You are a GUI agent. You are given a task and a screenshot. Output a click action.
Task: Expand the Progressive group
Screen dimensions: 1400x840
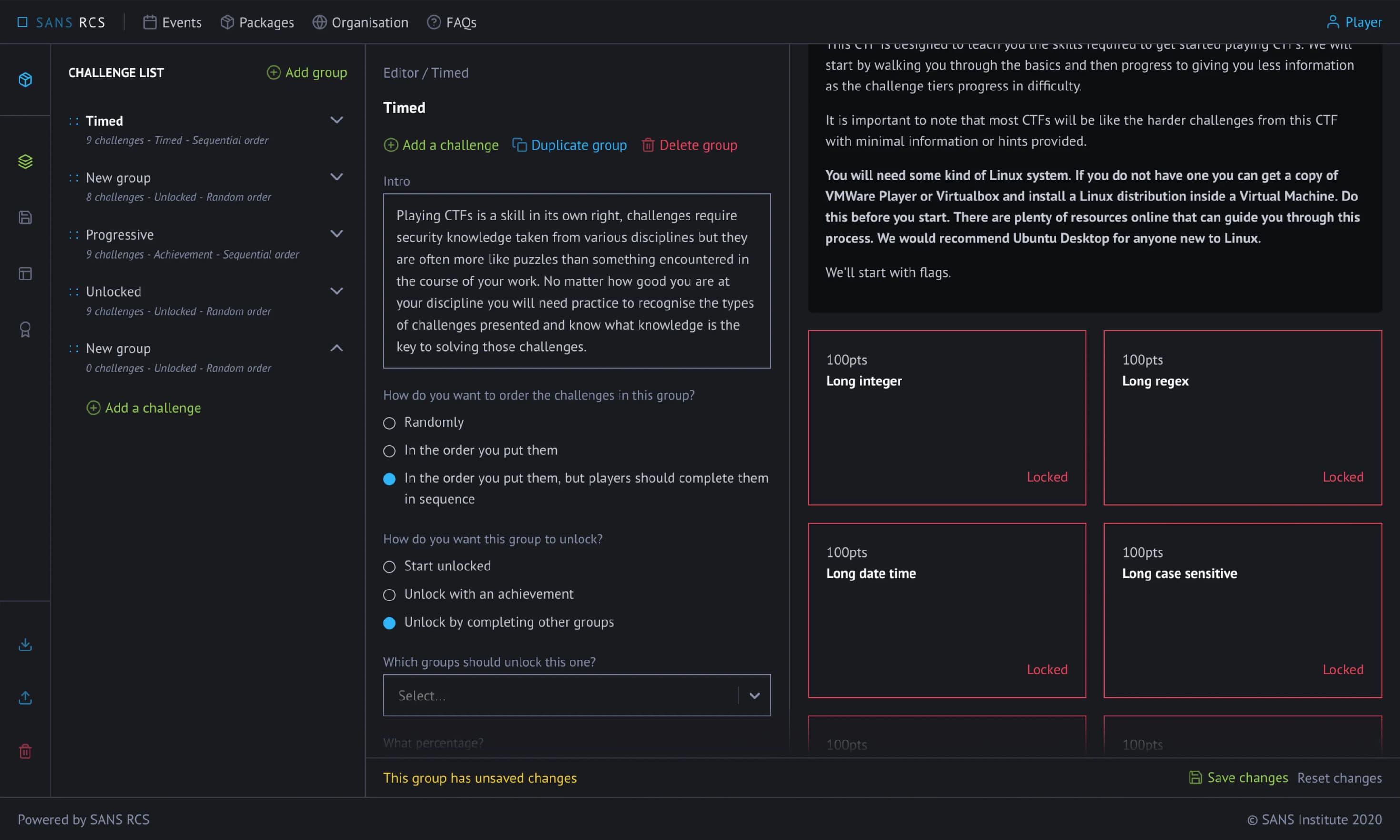tap(337, 234)
